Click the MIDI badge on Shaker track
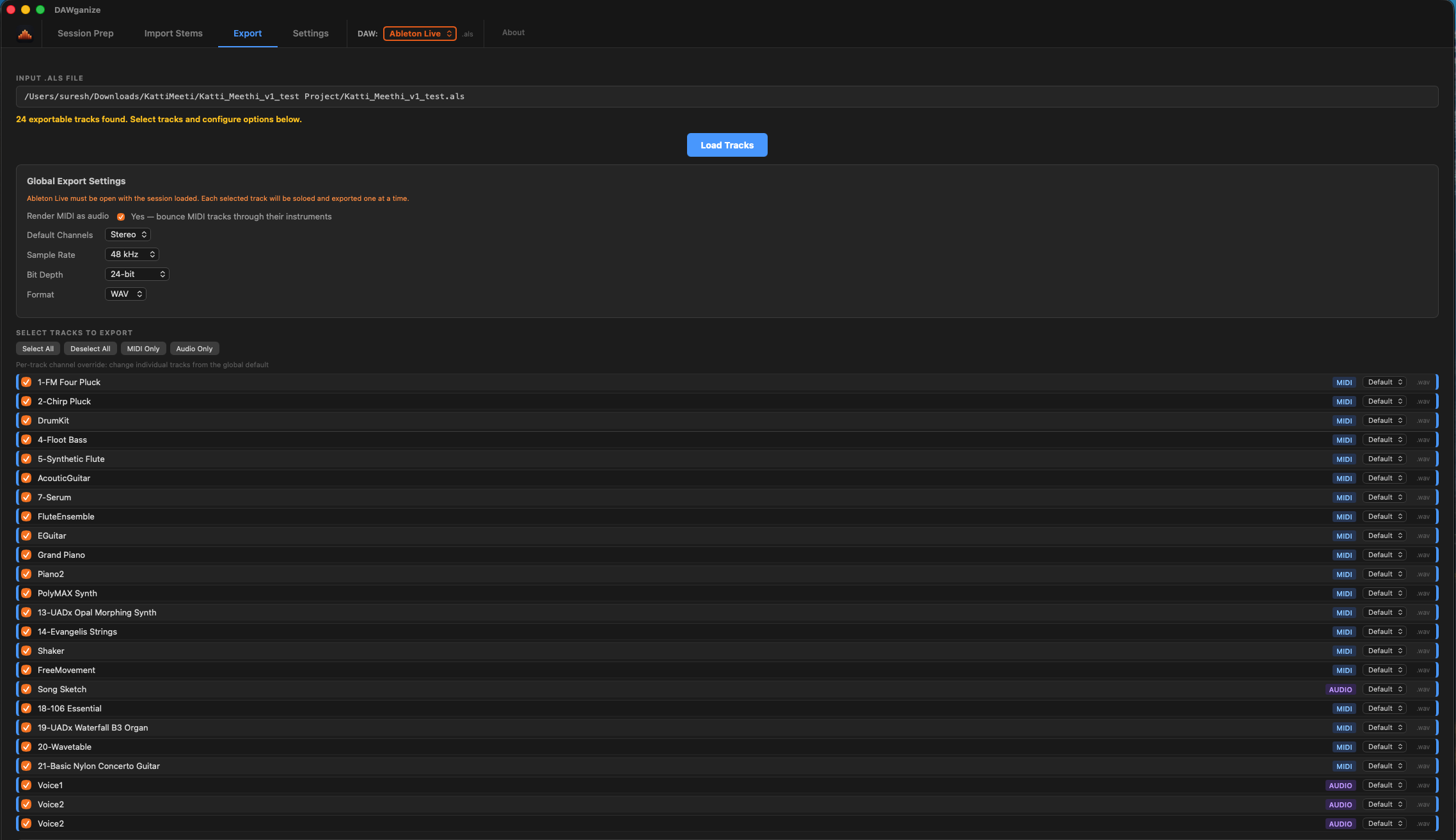 pos(1343,651)
